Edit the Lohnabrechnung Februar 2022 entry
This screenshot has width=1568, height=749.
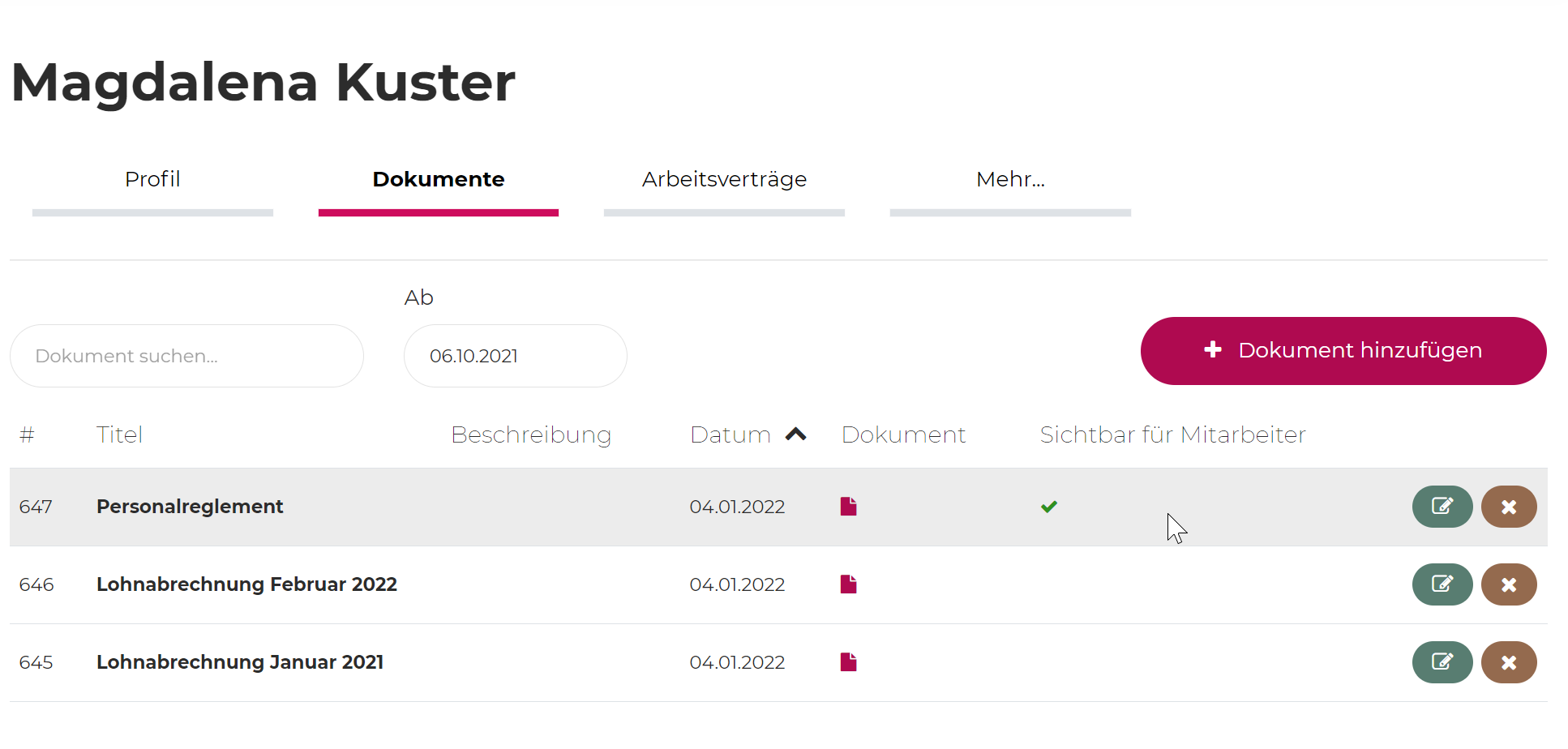1442,584
